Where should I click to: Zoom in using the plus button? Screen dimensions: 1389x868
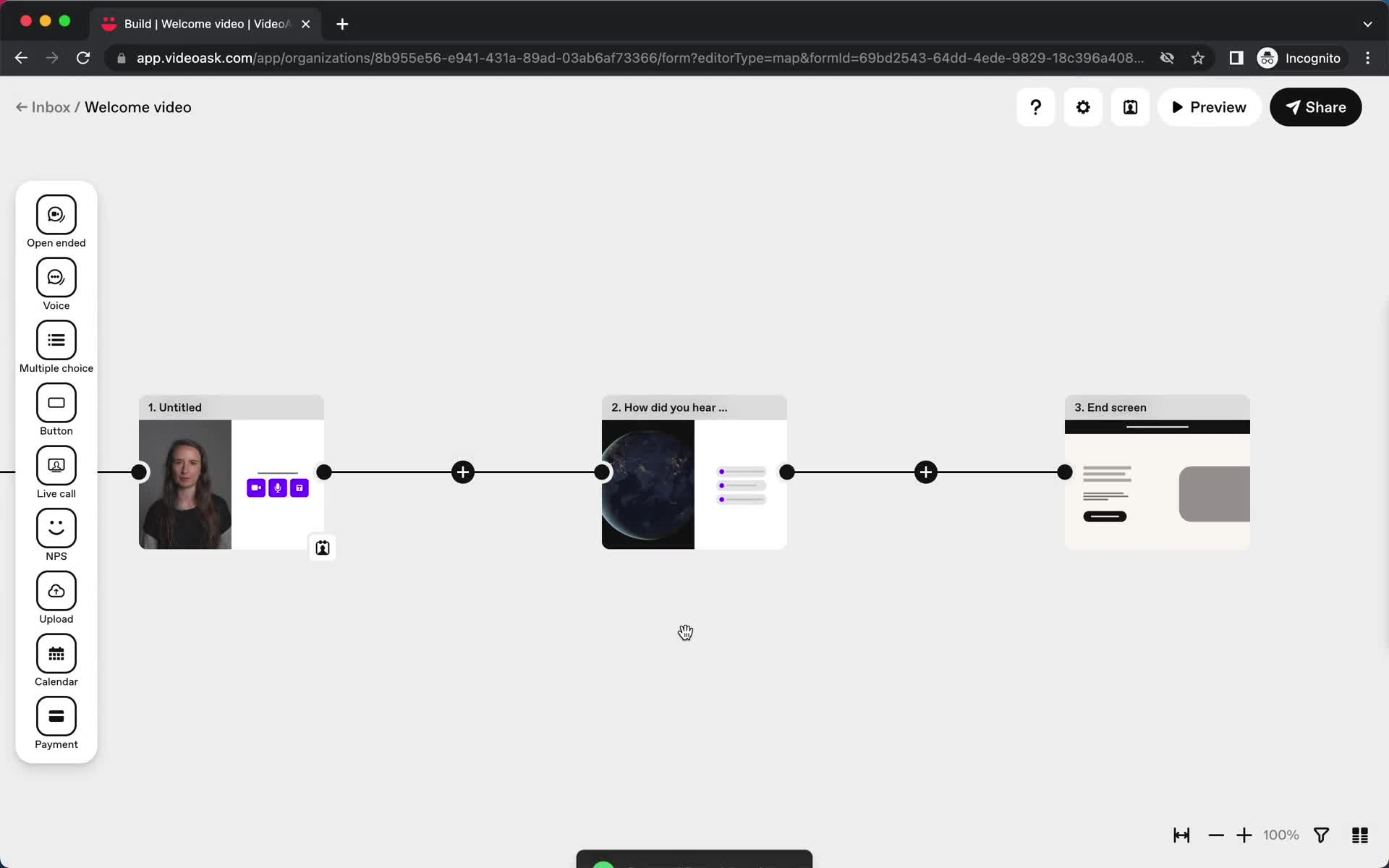1244,835
